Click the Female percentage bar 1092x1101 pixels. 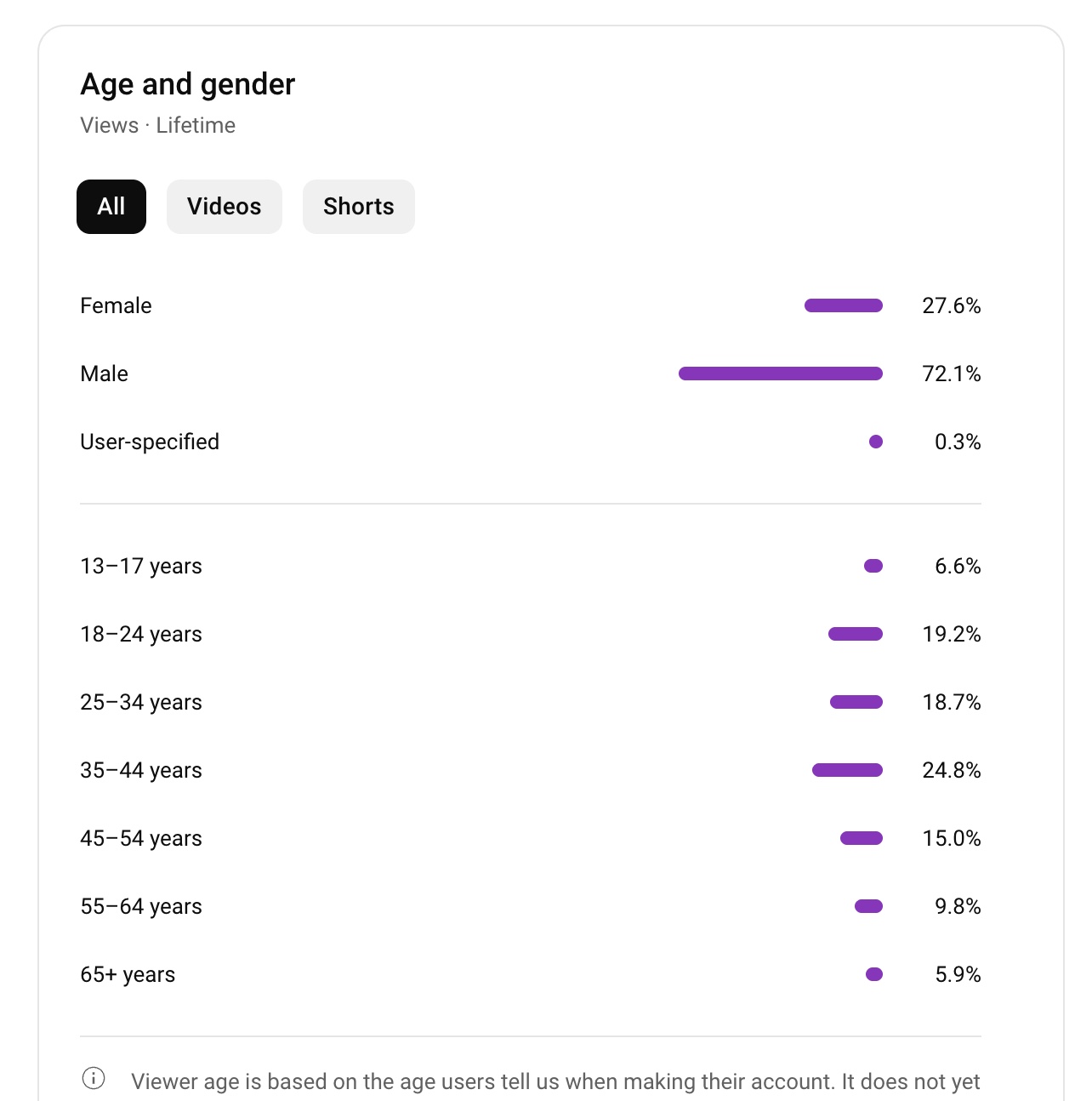point(844,305)
